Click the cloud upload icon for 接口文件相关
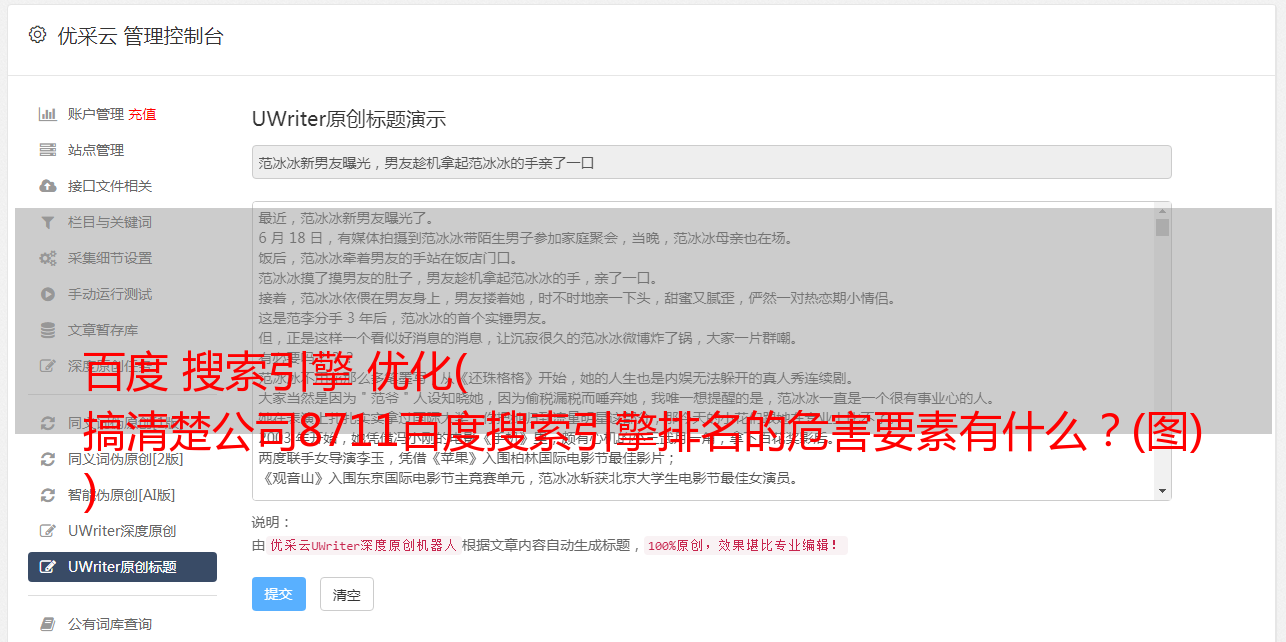 [47, 186]
